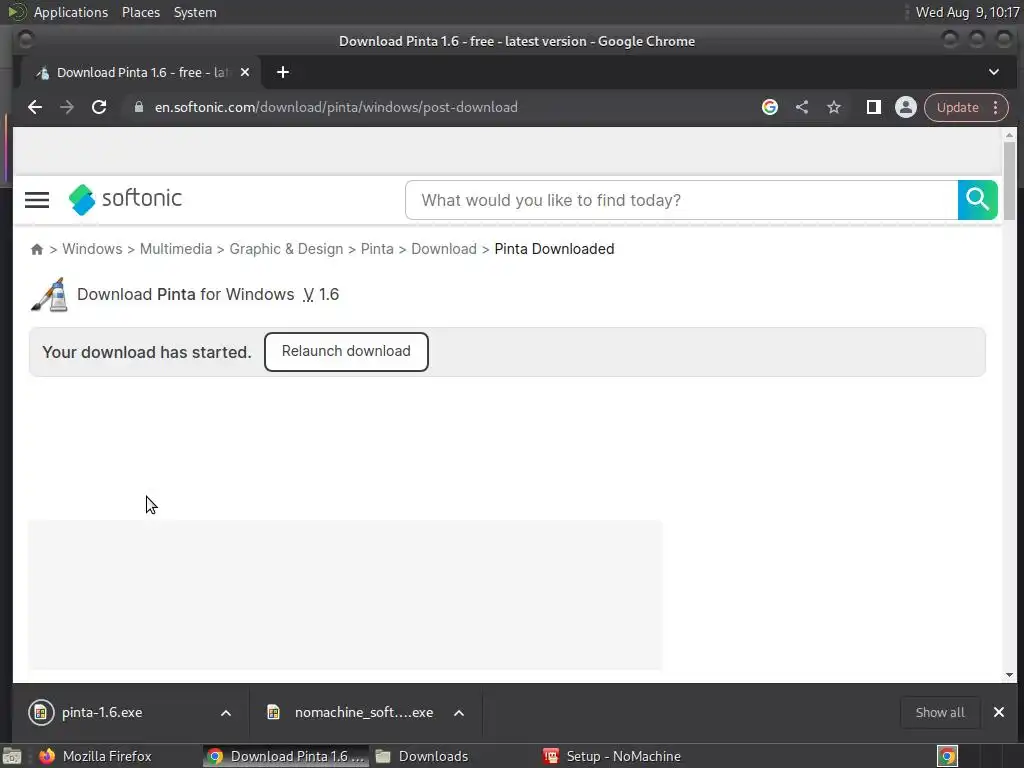Focus the Softonic search field
Screen dimensions: 1024x768
click(681, 200)
